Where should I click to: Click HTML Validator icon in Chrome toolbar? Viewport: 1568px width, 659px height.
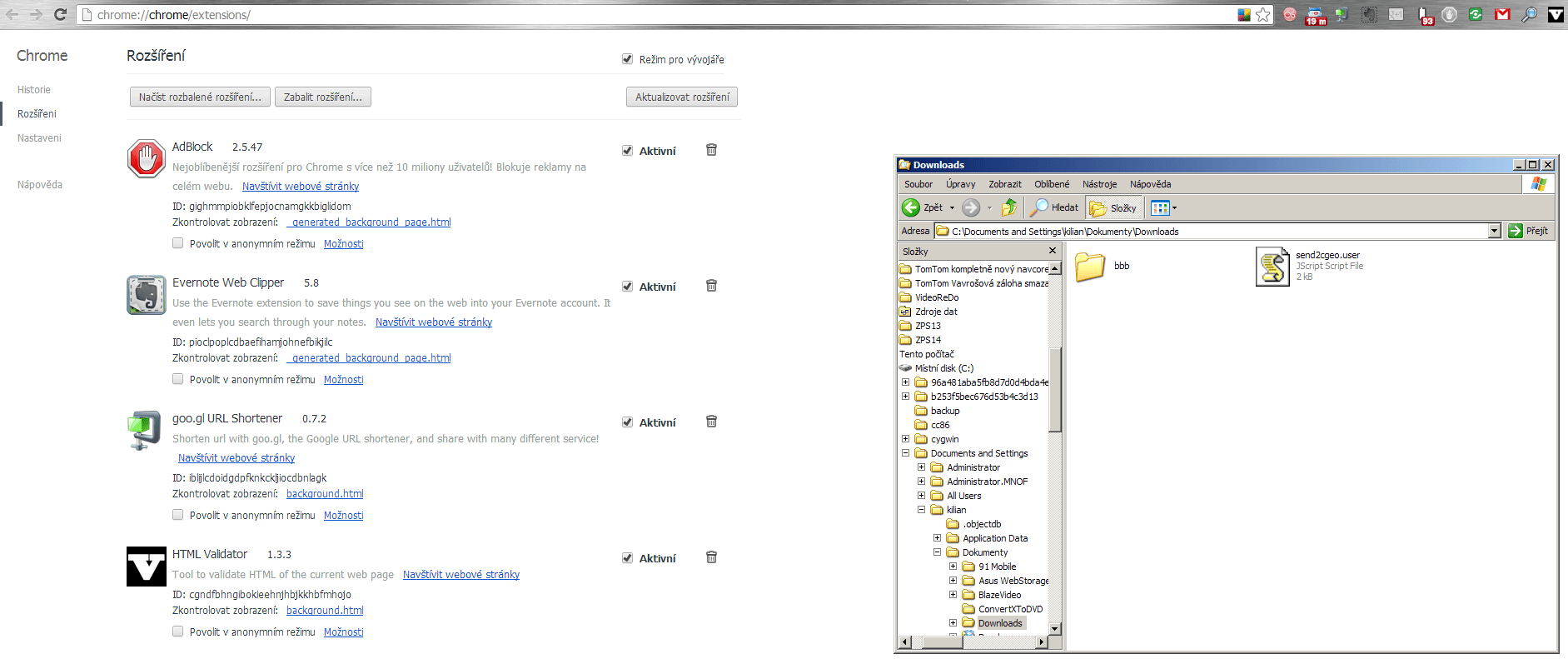[x=1556, y=14]
